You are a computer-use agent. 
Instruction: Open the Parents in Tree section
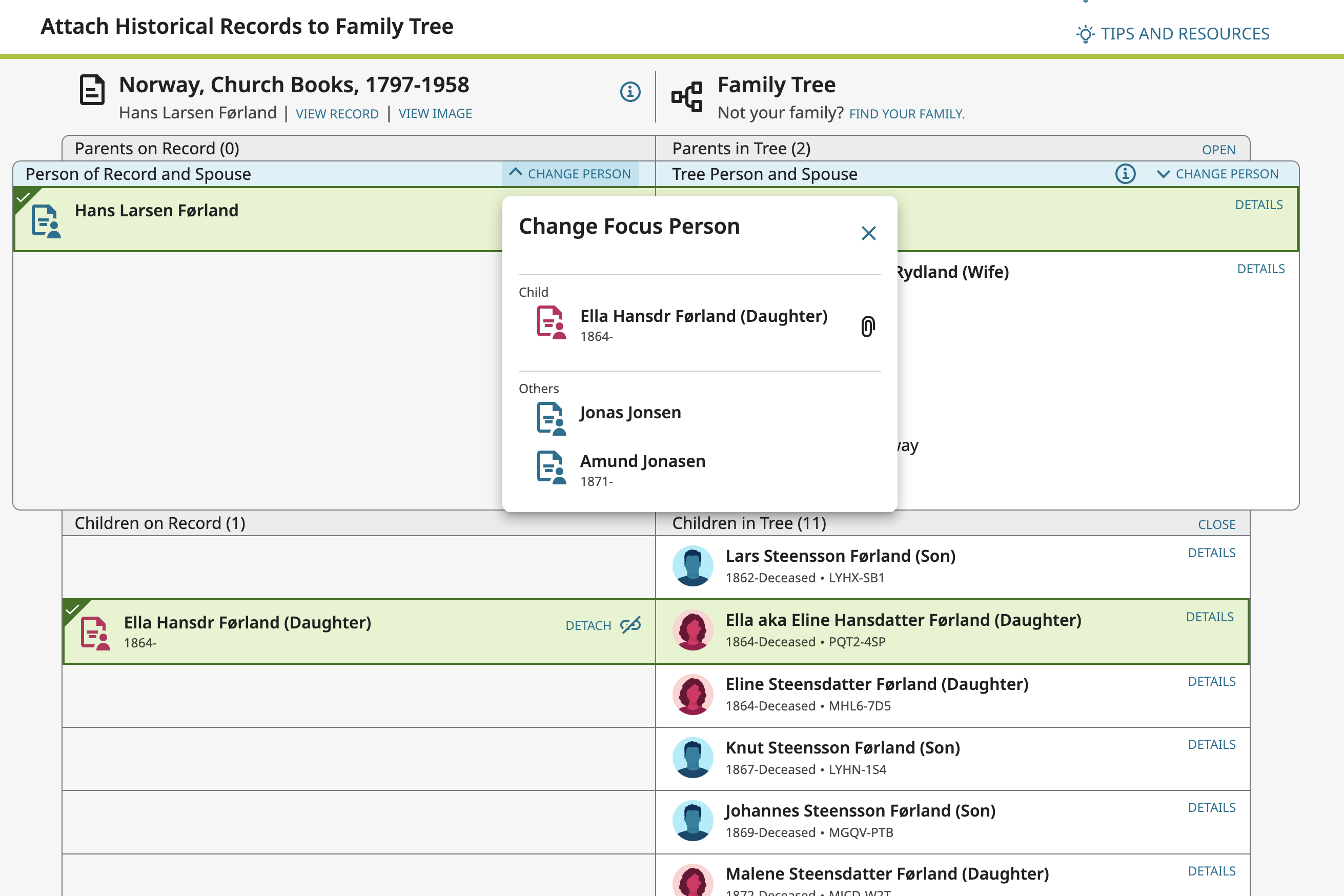pyautogui.click(x=1218, y=150)
